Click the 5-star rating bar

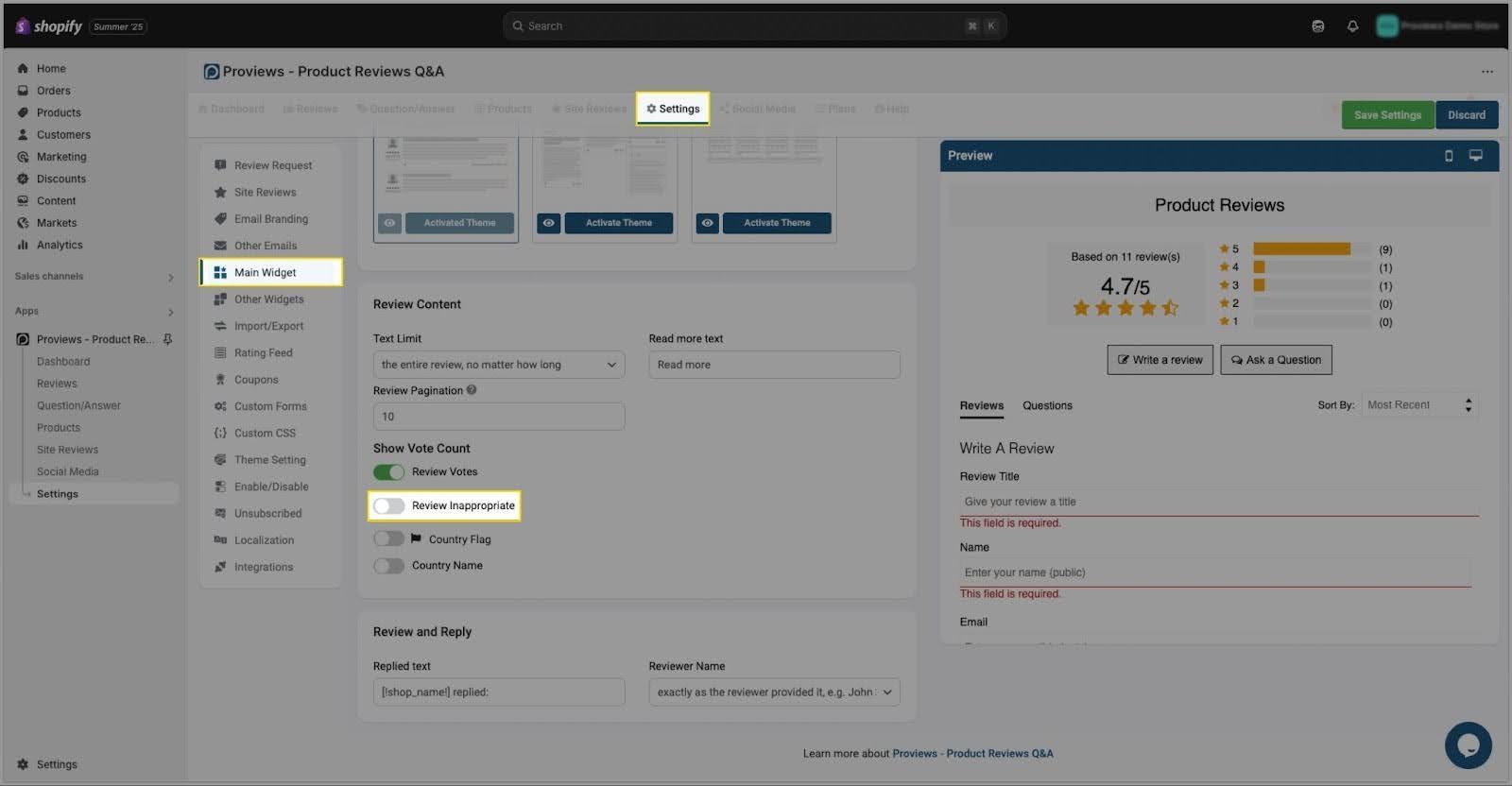click(x=1311, y=249)
